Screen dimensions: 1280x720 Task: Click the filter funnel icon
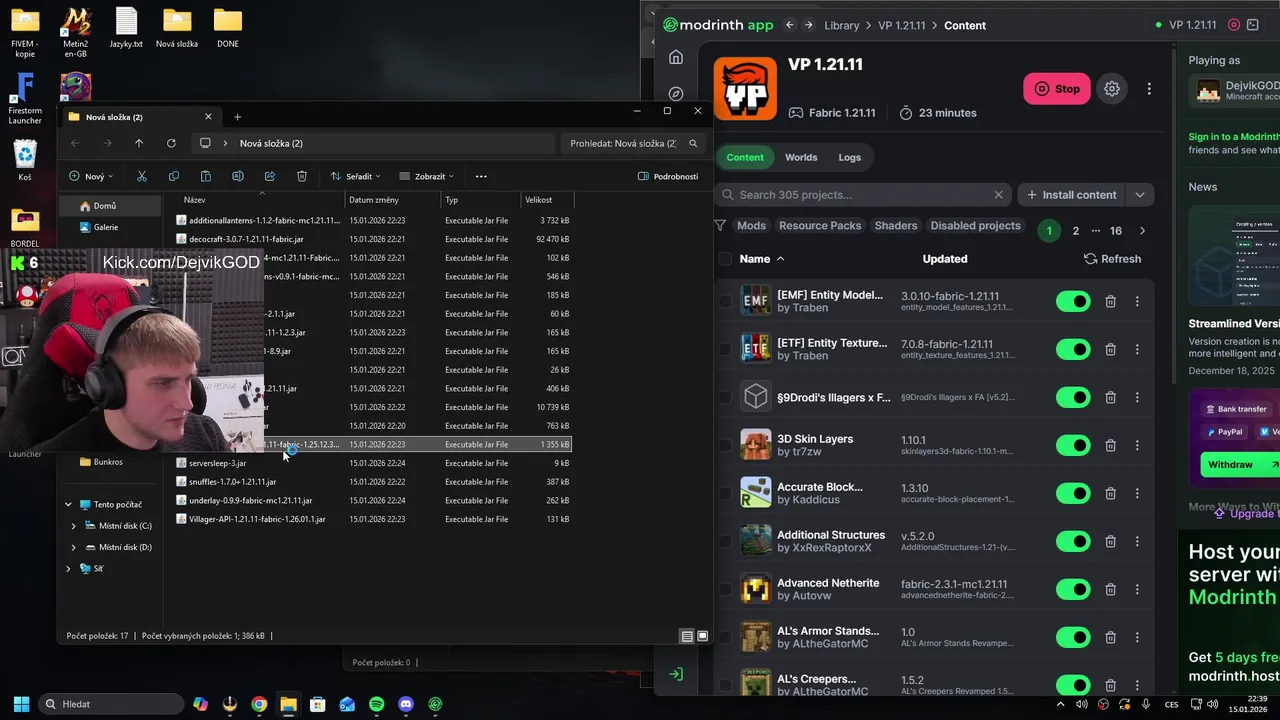(720, 226)
